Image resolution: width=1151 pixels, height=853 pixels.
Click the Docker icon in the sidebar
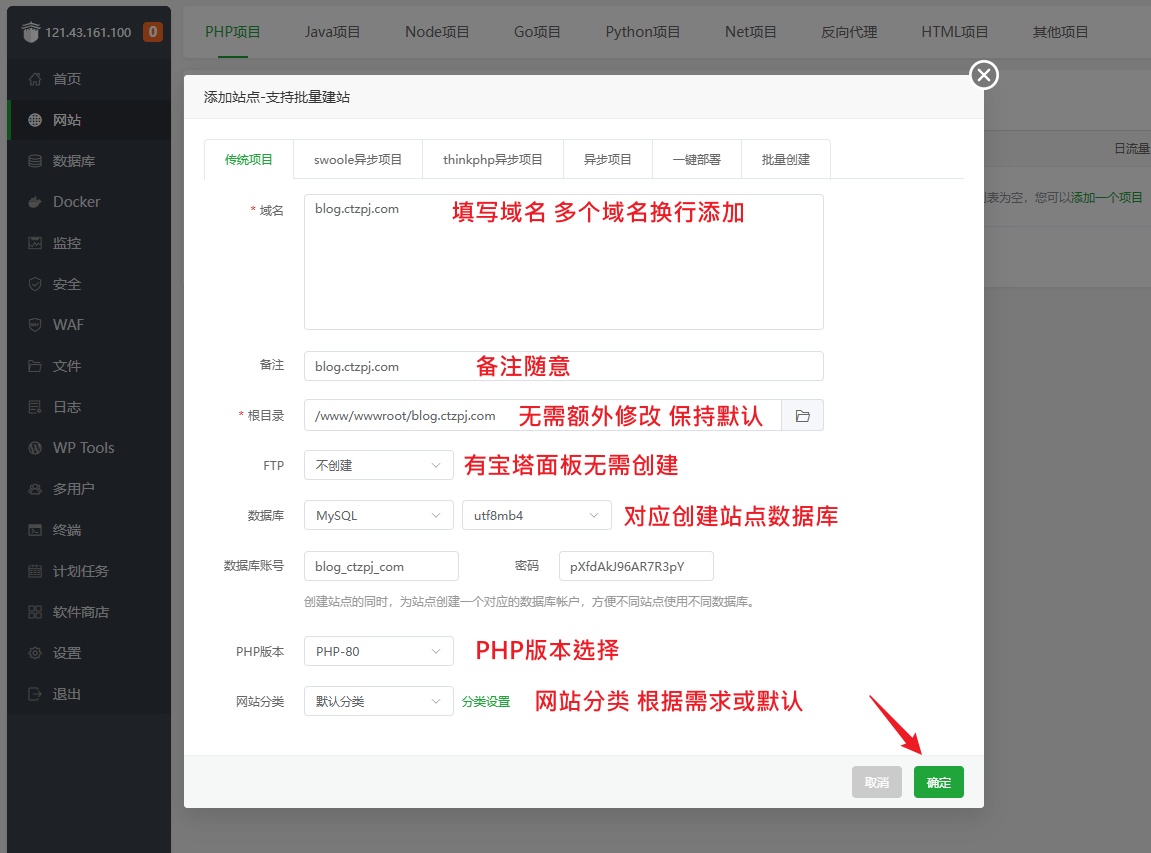[35, 202]
